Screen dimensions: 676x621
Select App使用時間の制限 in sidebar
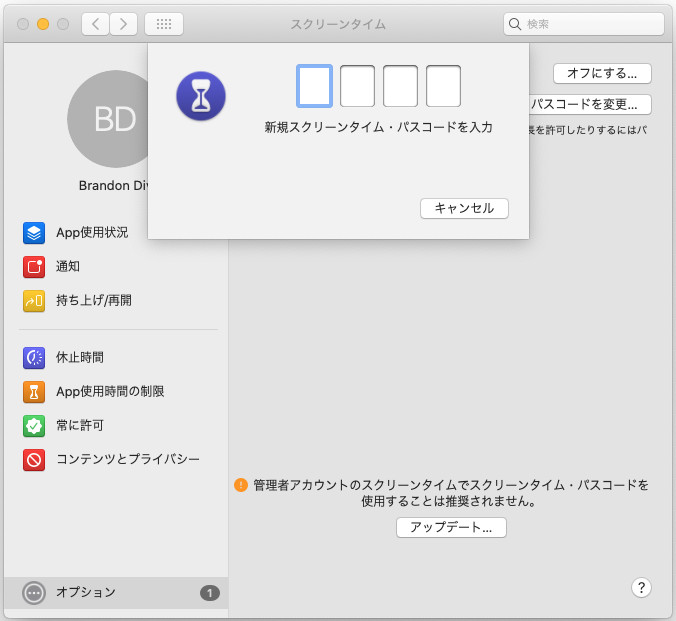(116, 392)
